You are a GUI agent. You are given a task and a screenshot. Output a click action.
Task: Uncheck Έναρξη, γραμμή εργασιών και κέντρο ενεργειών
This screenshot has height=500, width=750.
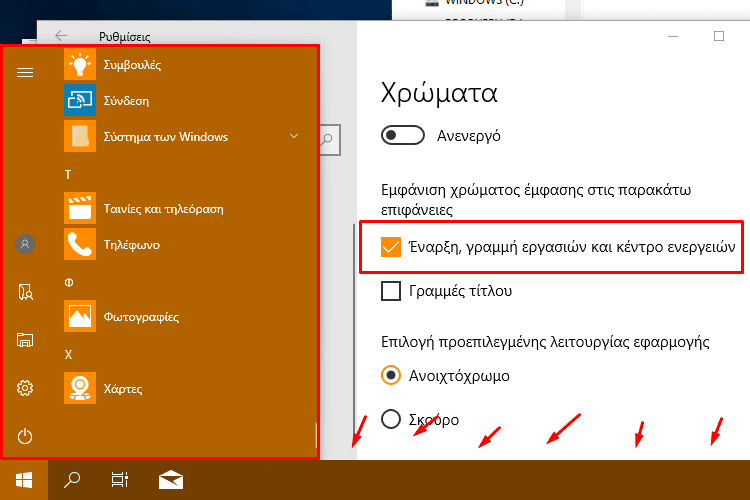point(391,247)
